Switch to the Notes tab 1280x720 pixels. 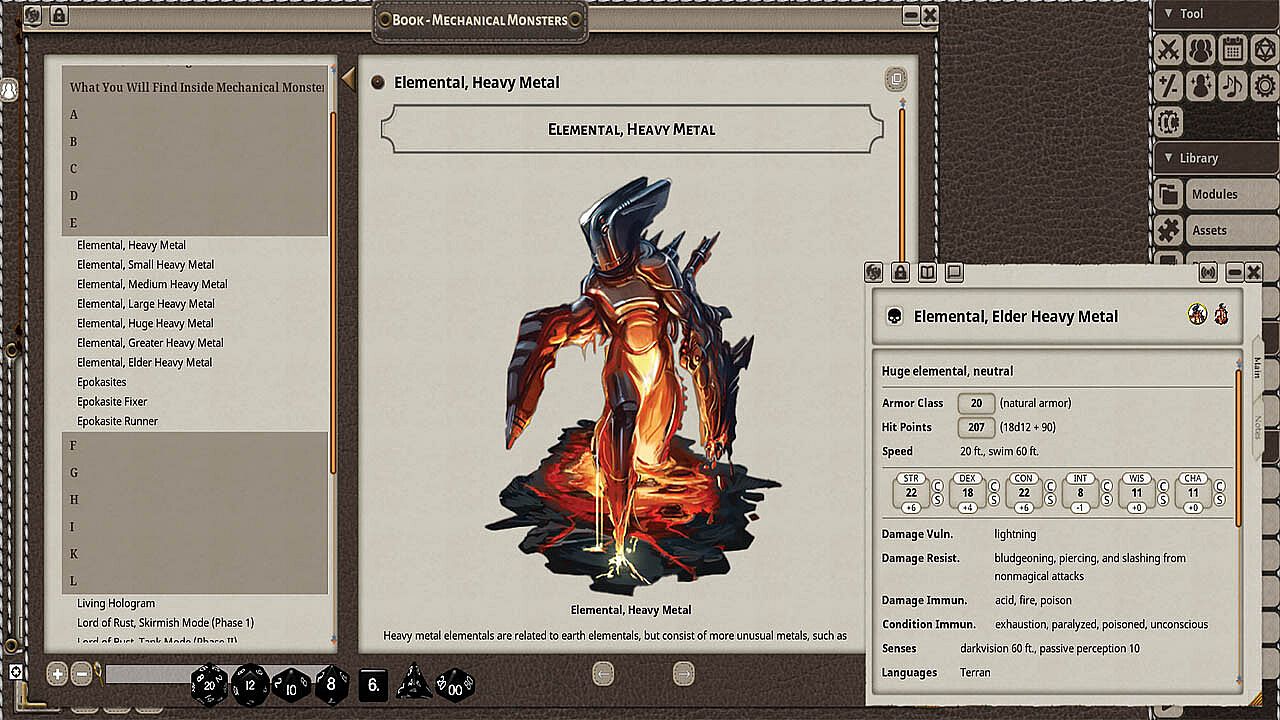click(x=1257, y=427)
